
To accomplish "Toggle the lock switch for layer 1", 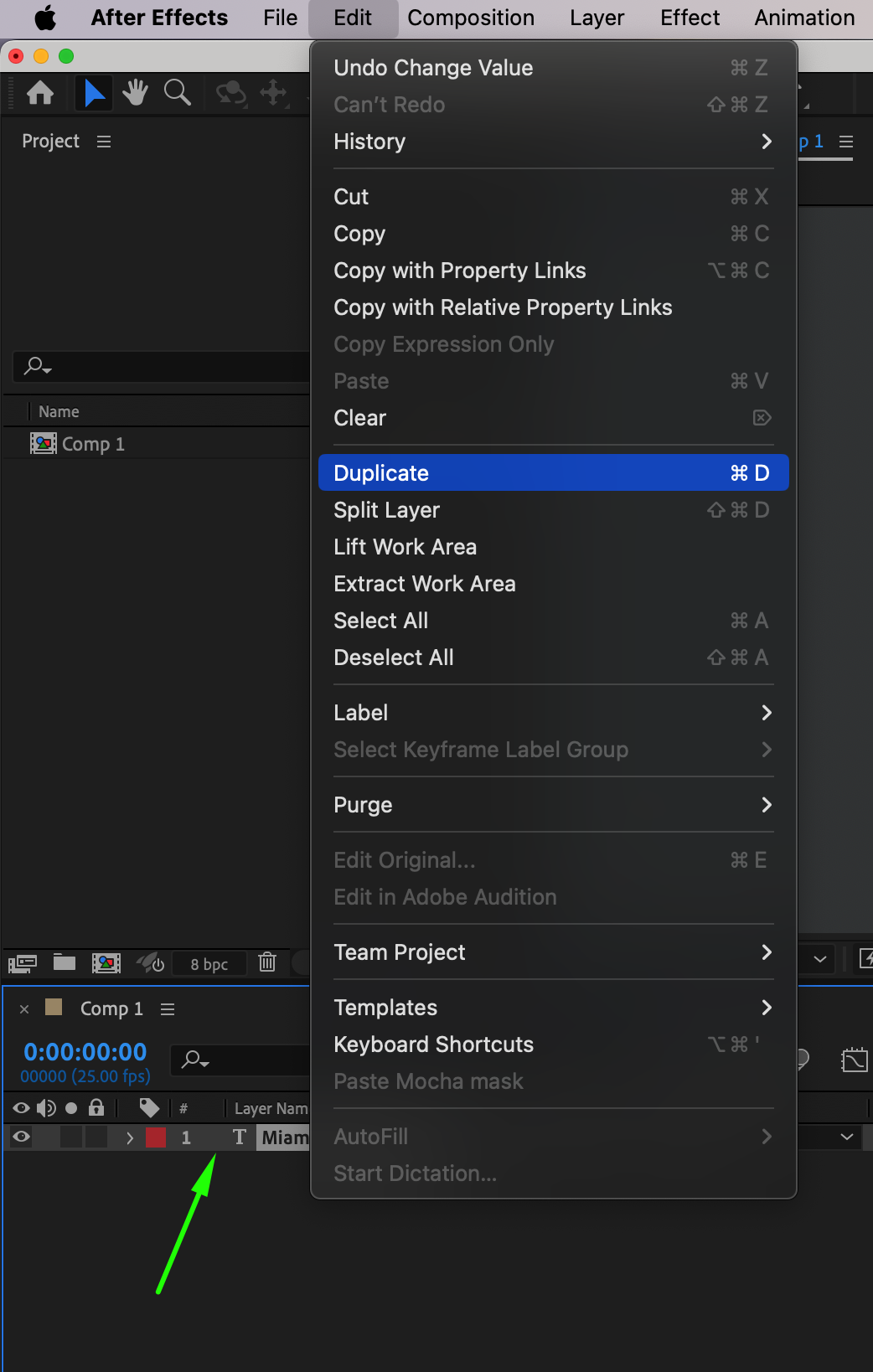I will [x=96, y=1137].
